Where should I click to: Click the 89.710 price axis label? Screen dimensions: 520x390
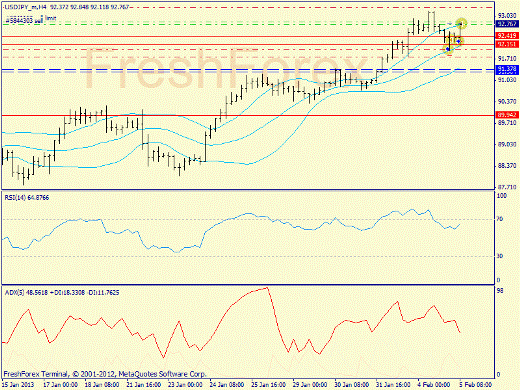[506, 123]
